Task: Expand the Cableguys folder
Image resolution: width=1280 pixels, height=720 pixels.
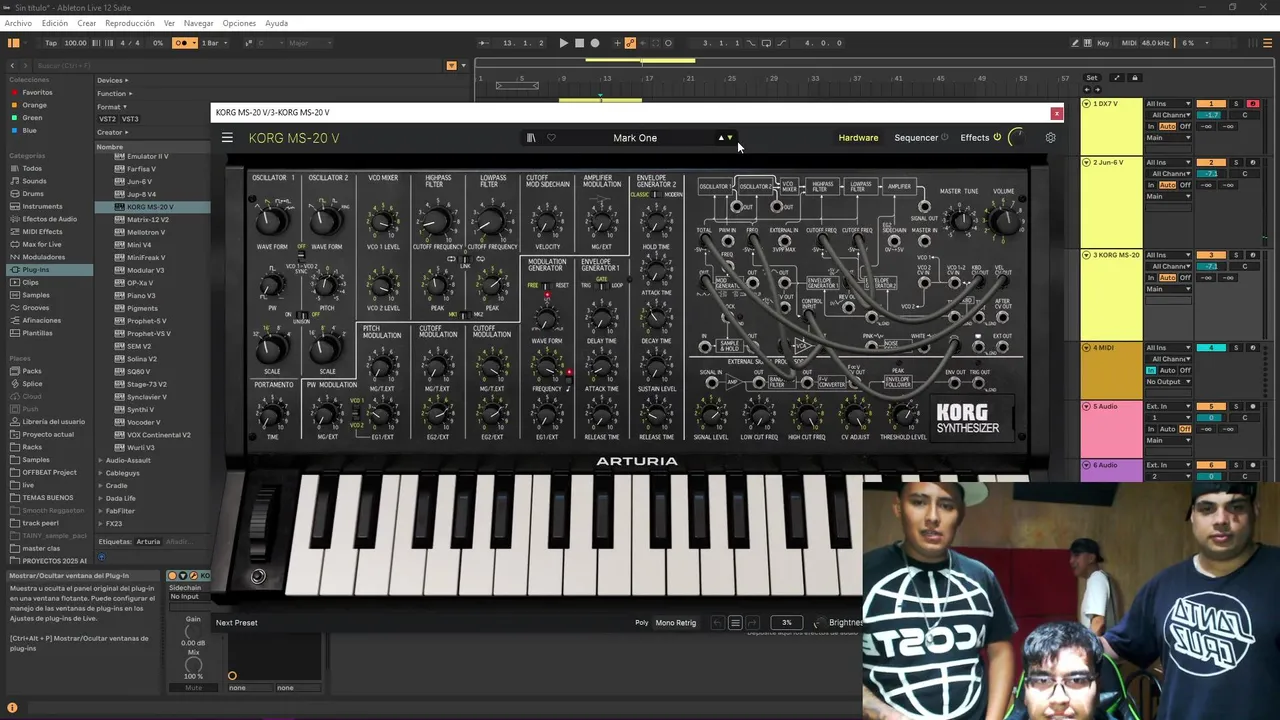Action: click(x=100, y=473)
